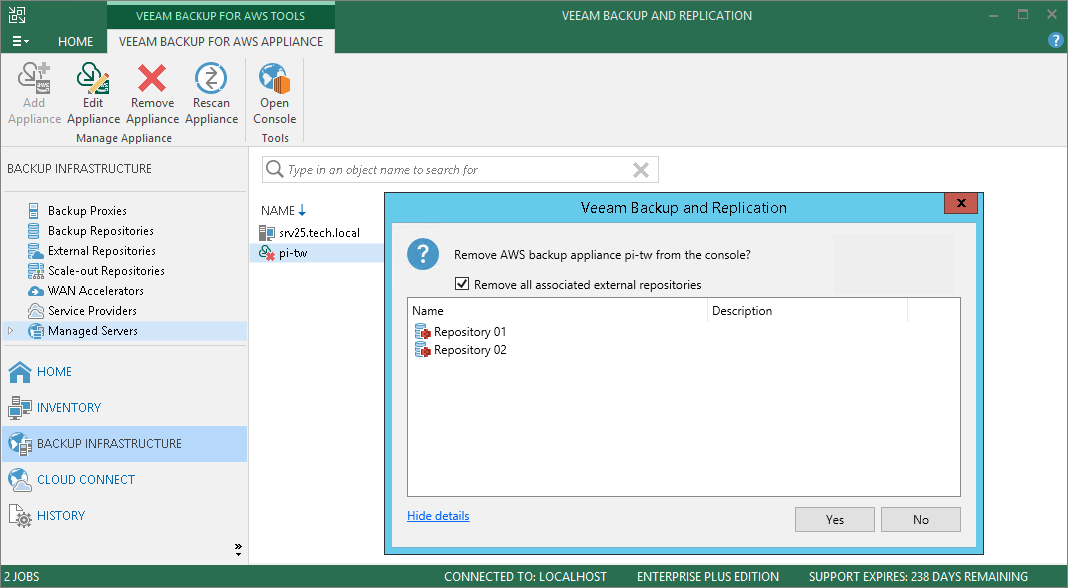Click the Edit Appliance ribbon icon

[x=93, y=78]
